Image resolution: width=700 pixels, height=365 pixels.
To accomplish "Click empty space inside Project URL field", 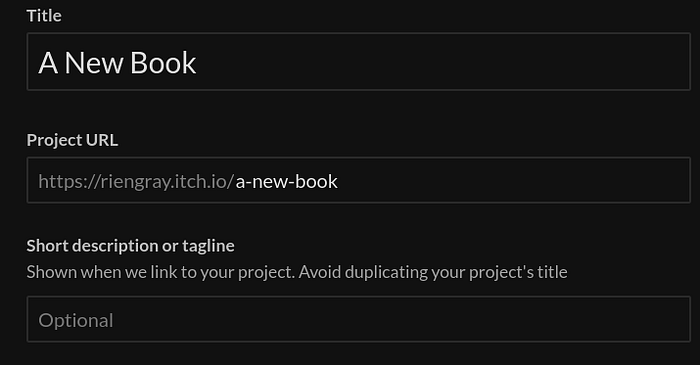I will click(513, 180).
